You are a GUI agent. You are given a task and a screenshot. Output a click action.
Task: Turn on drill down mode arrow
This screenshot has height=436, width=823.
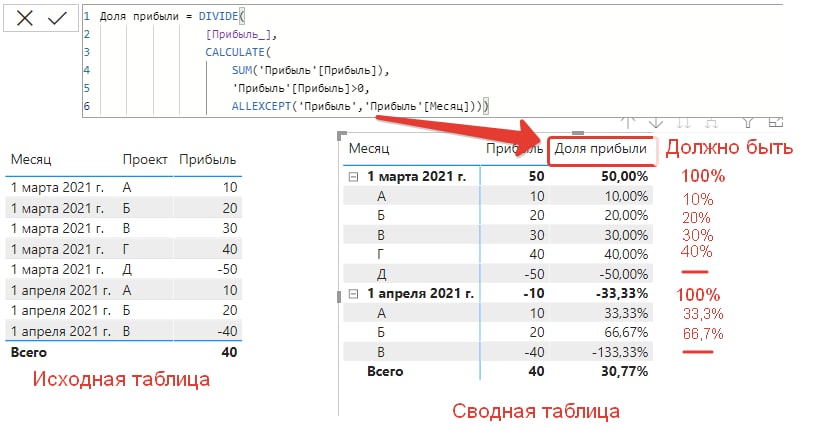(656, 122)
